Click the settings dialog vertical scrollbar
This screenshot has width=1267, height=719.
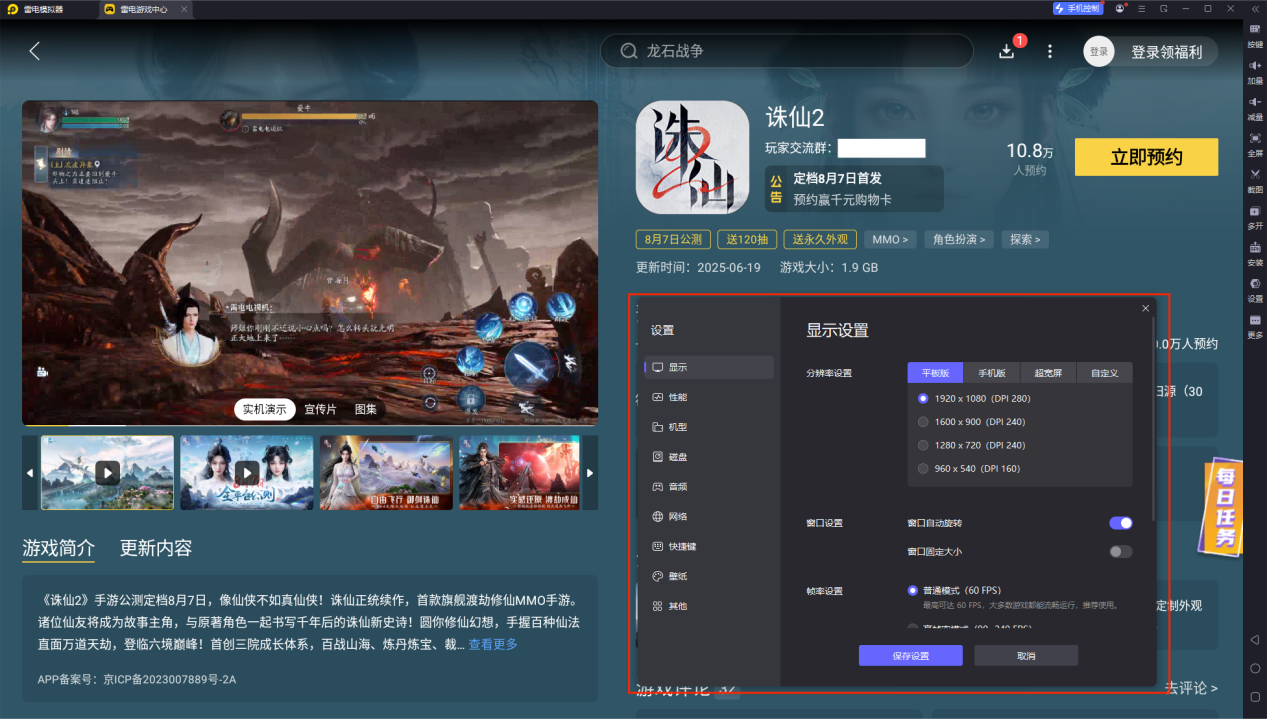[x=1153, y=420]
